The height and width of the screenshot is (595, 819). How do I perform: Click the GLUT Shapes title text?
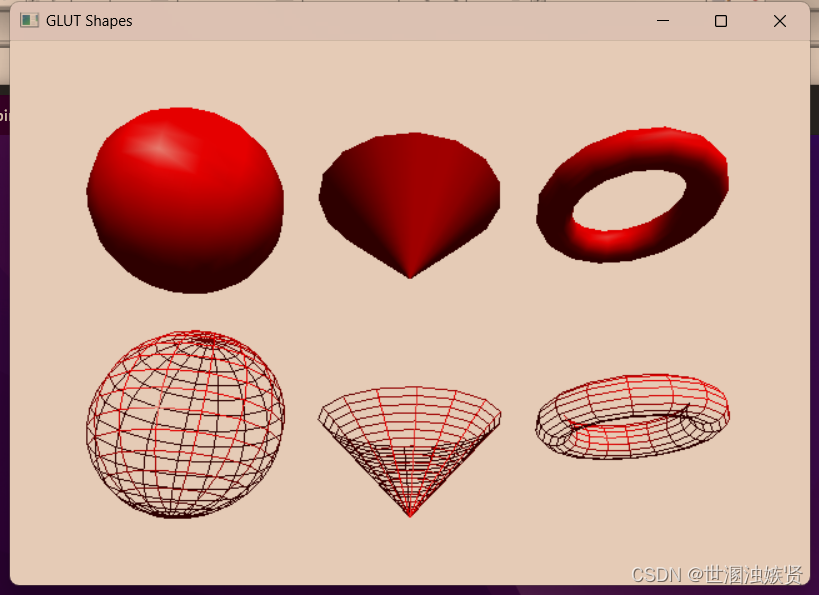tap(89, 21)
